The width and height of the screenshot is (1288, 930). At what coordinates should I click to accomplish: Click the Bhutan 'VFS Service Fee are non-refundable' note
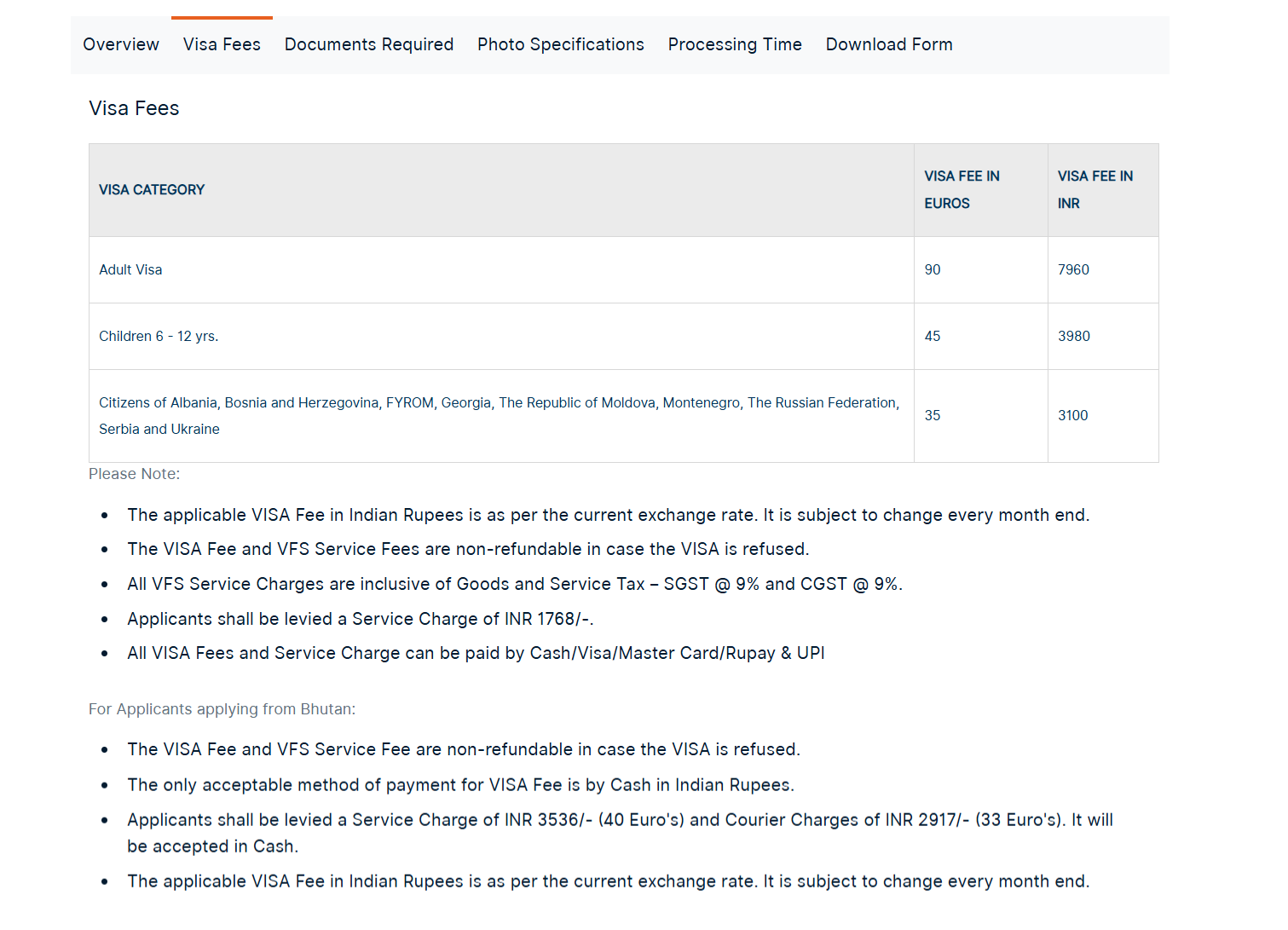(464, 749)
